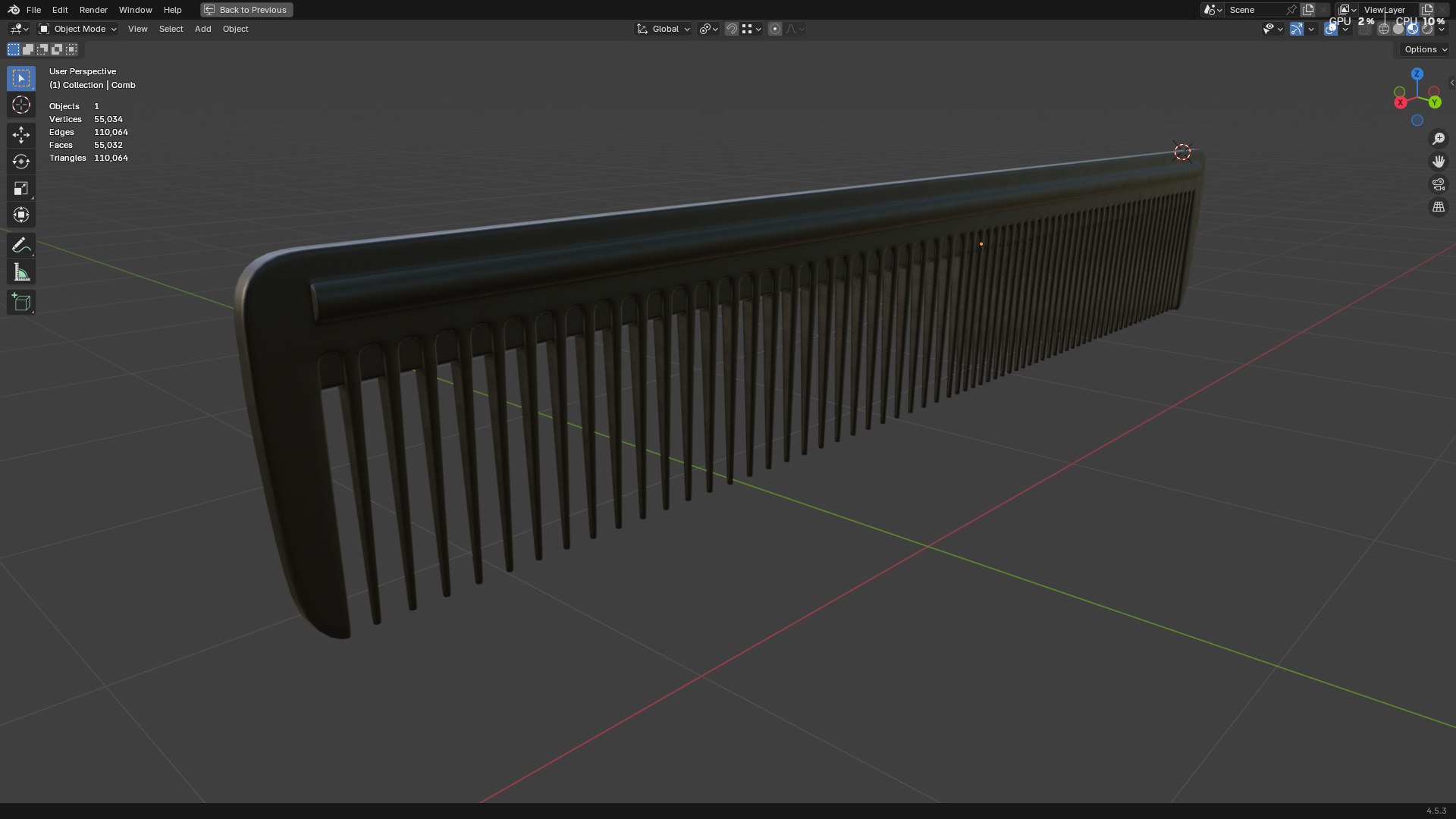Screen dimensions: 1456x819
Task: Click the pan view hand icon
Action: [x=1439, y=162]
